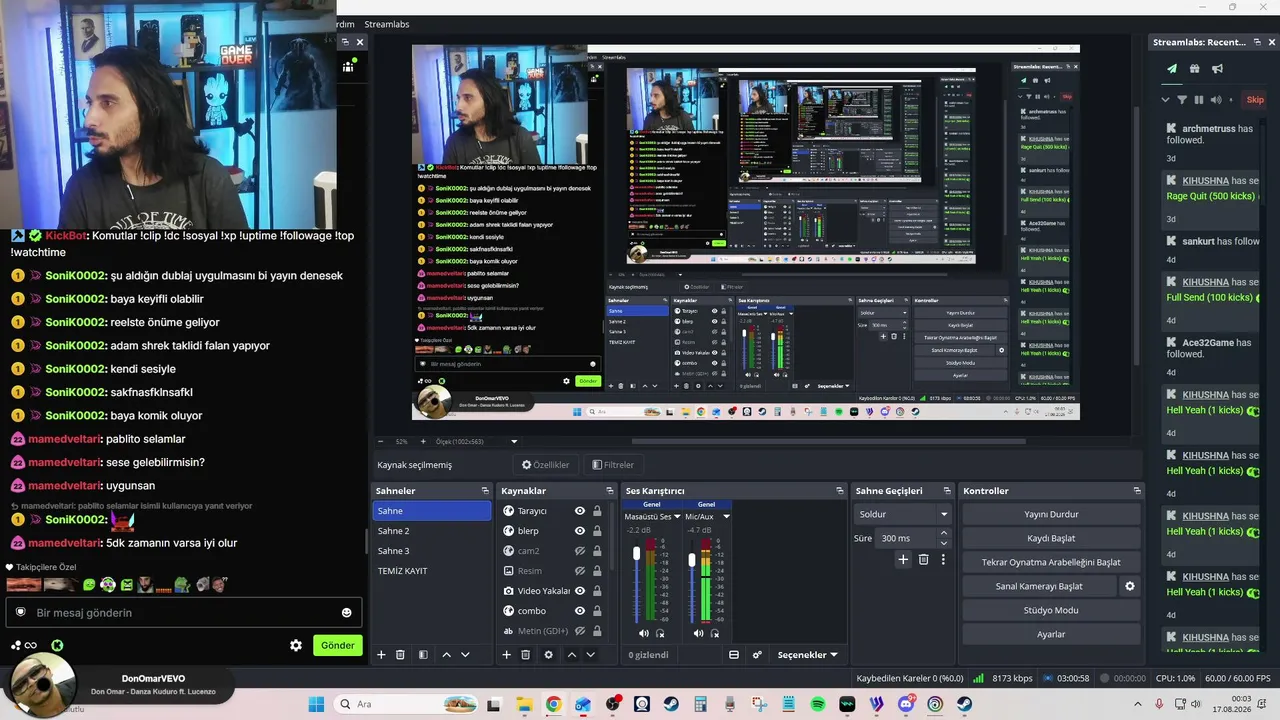Click the Streamlabs test alert megaphone icon

pos(1217,69)
